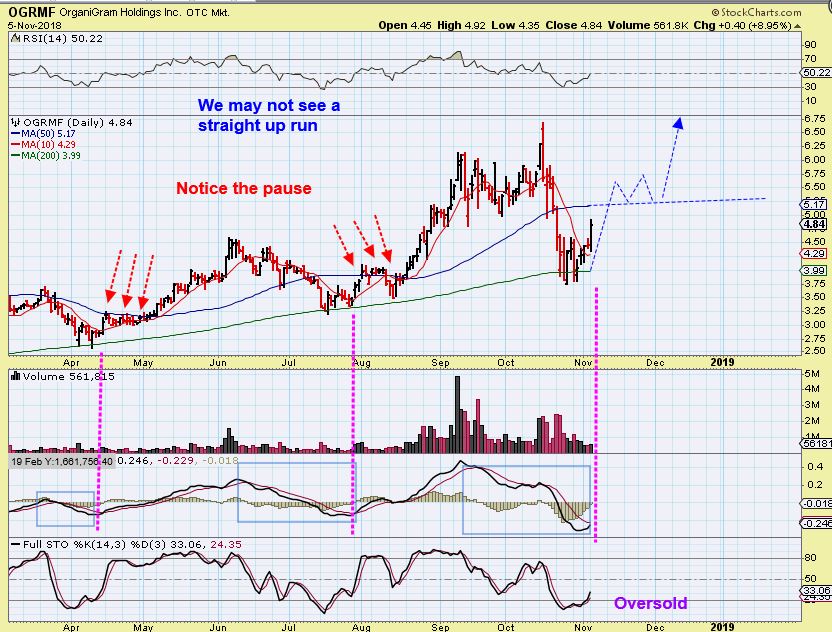Click the 4.29 price tag on right axis

tap(814, 254)
